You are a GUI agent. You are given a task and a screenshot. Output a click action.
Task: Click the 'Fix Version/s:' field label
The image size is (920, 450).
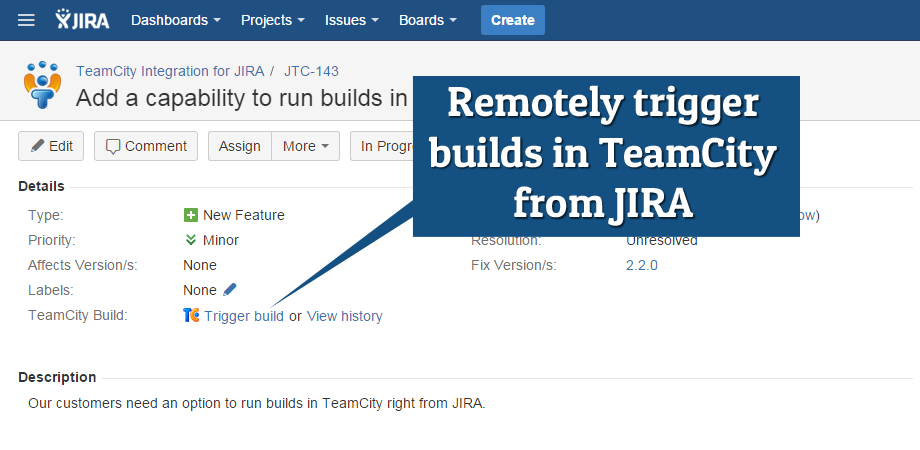[x=513, y=265]
